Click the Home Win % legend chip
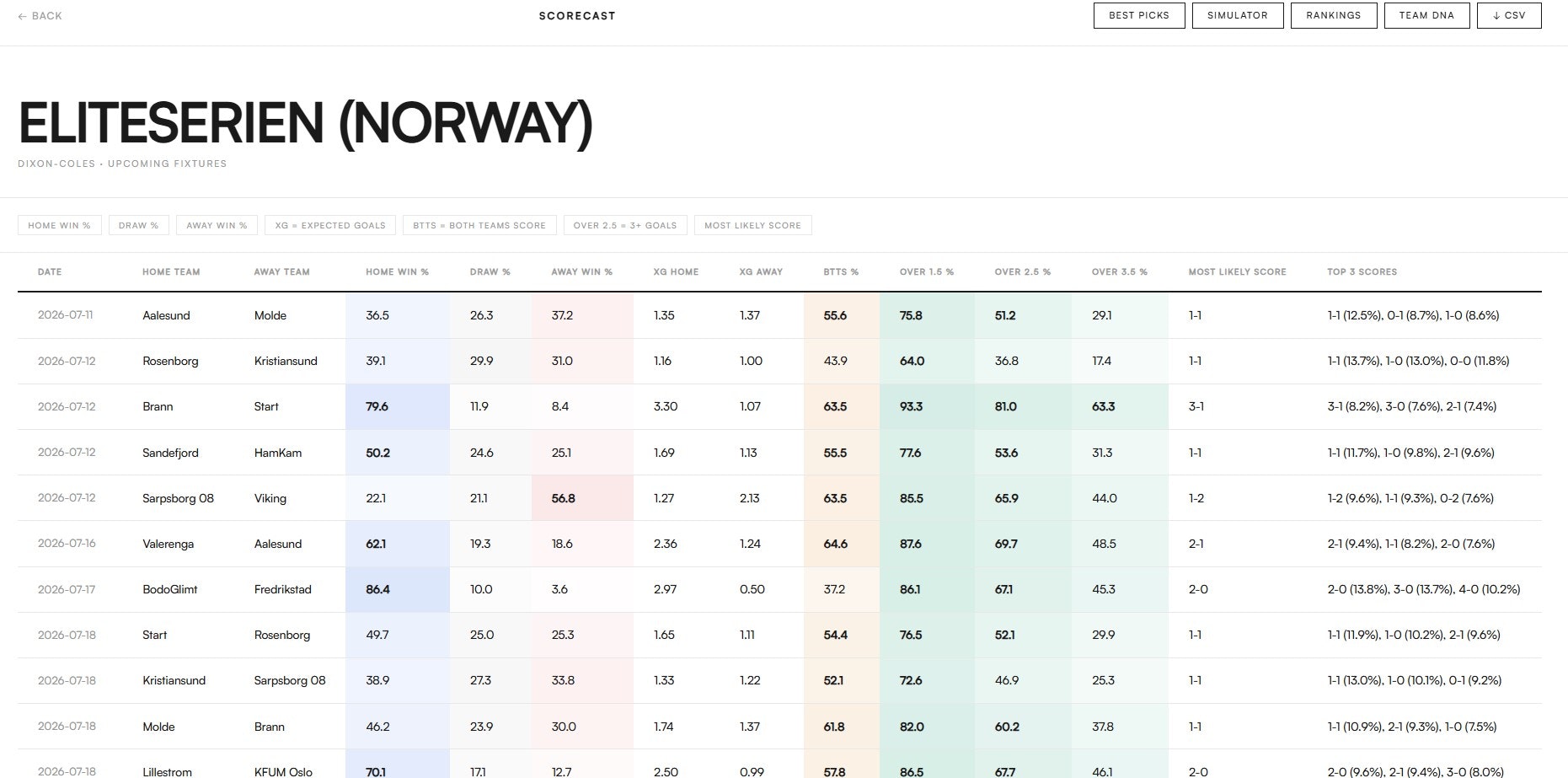The image size is (1568, 778). click(60, 225)
